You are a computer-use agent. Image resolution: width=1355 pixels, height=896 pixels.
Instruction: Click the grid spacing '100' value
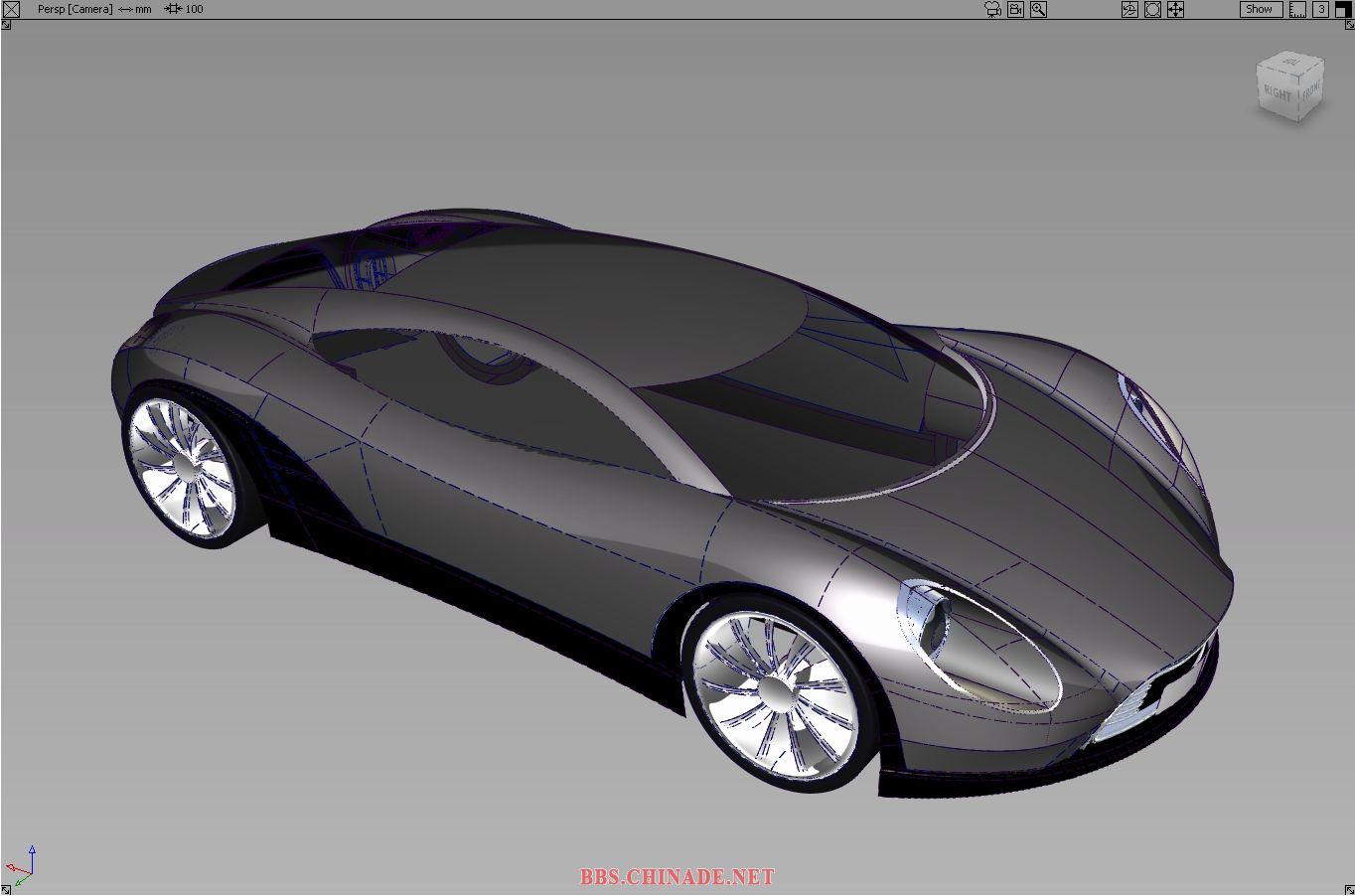195,9
